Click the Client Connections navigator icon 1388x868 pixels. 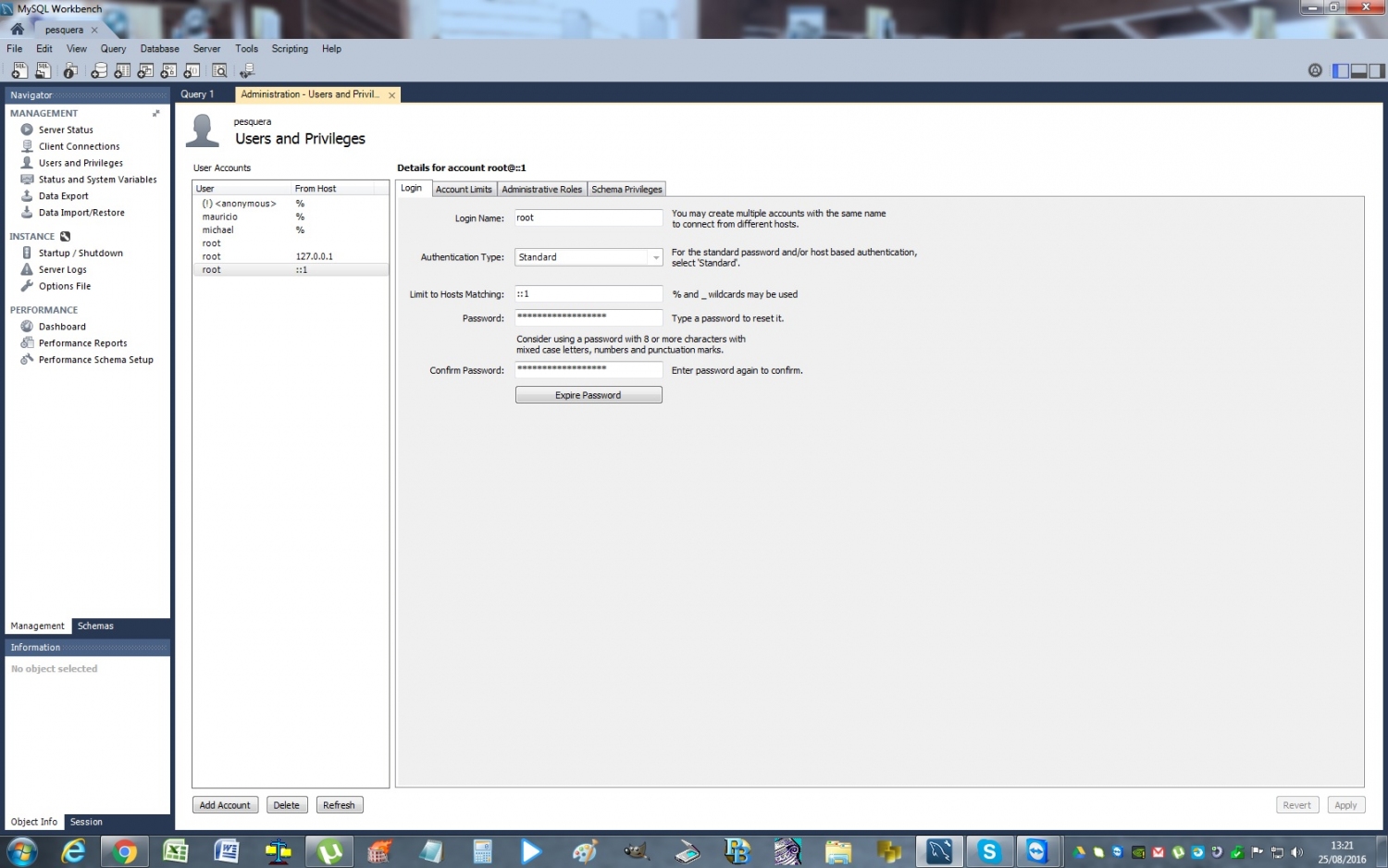[x=27, y=146]
